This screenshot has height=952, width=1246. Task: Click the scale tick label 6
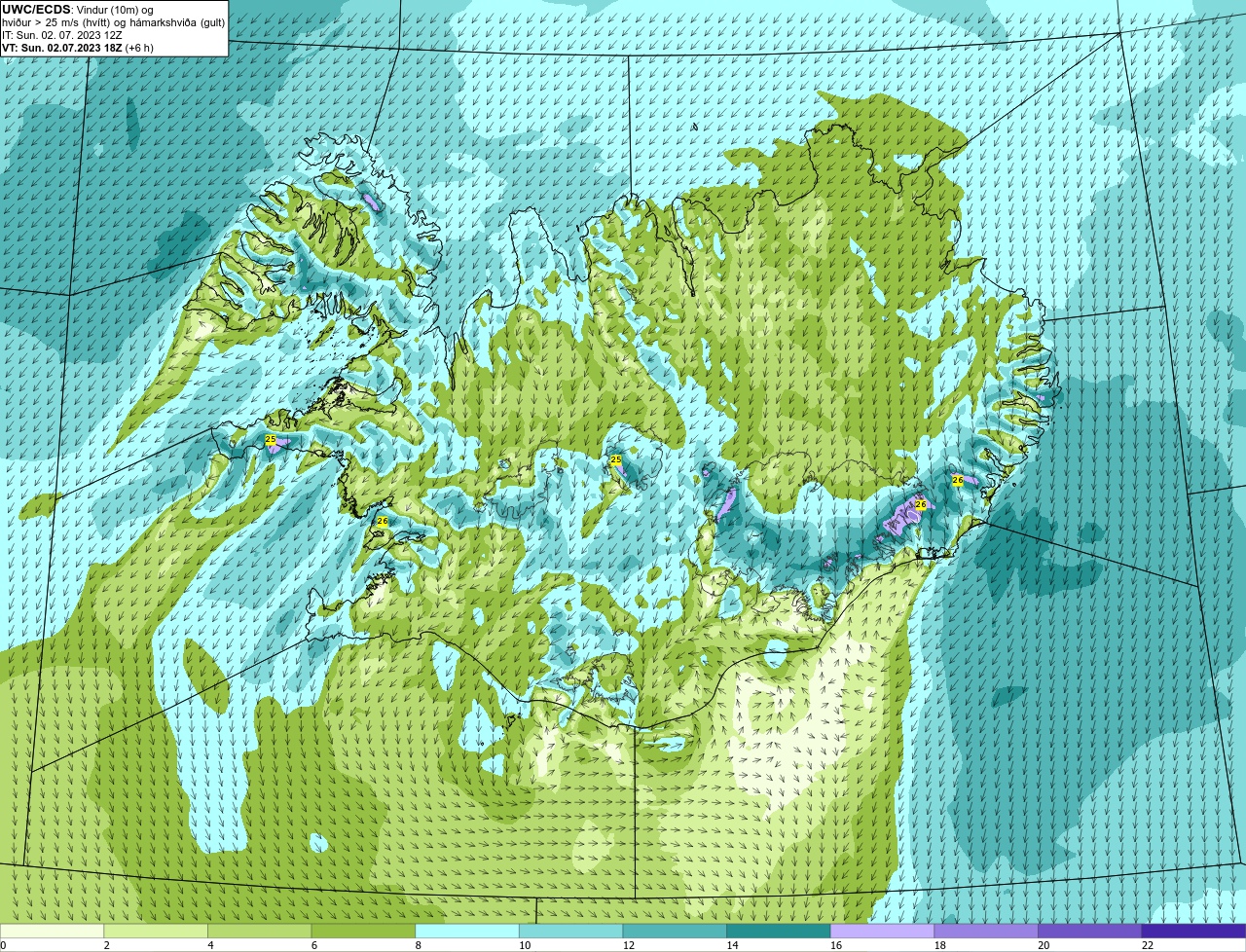pos(314,945)
